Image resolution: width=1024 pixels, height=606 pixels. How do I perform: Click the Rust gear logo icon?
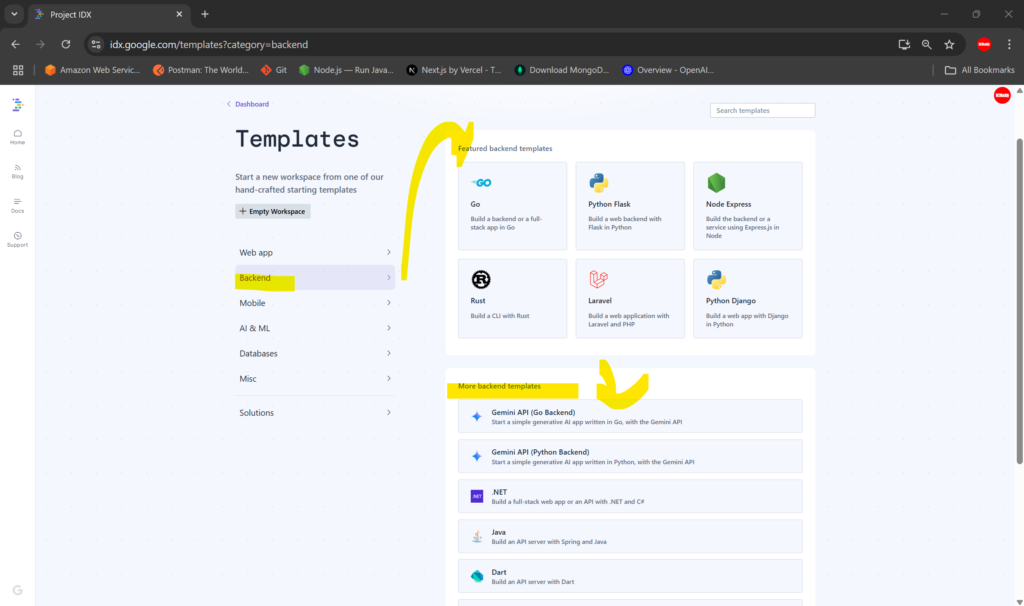[481, 279]
